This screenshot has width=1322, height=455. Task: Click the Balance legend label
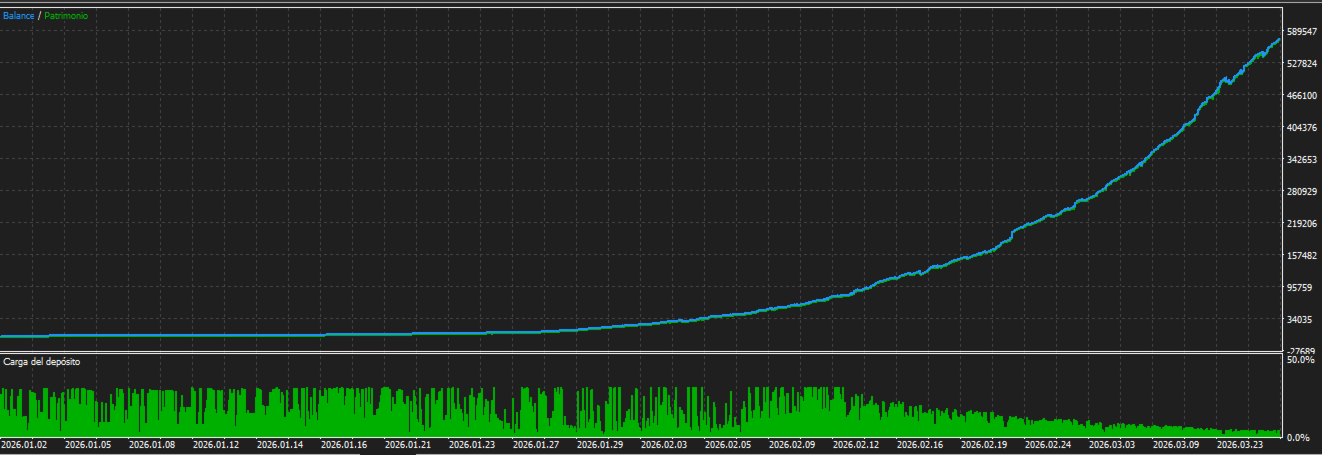(x=18, y=16)
